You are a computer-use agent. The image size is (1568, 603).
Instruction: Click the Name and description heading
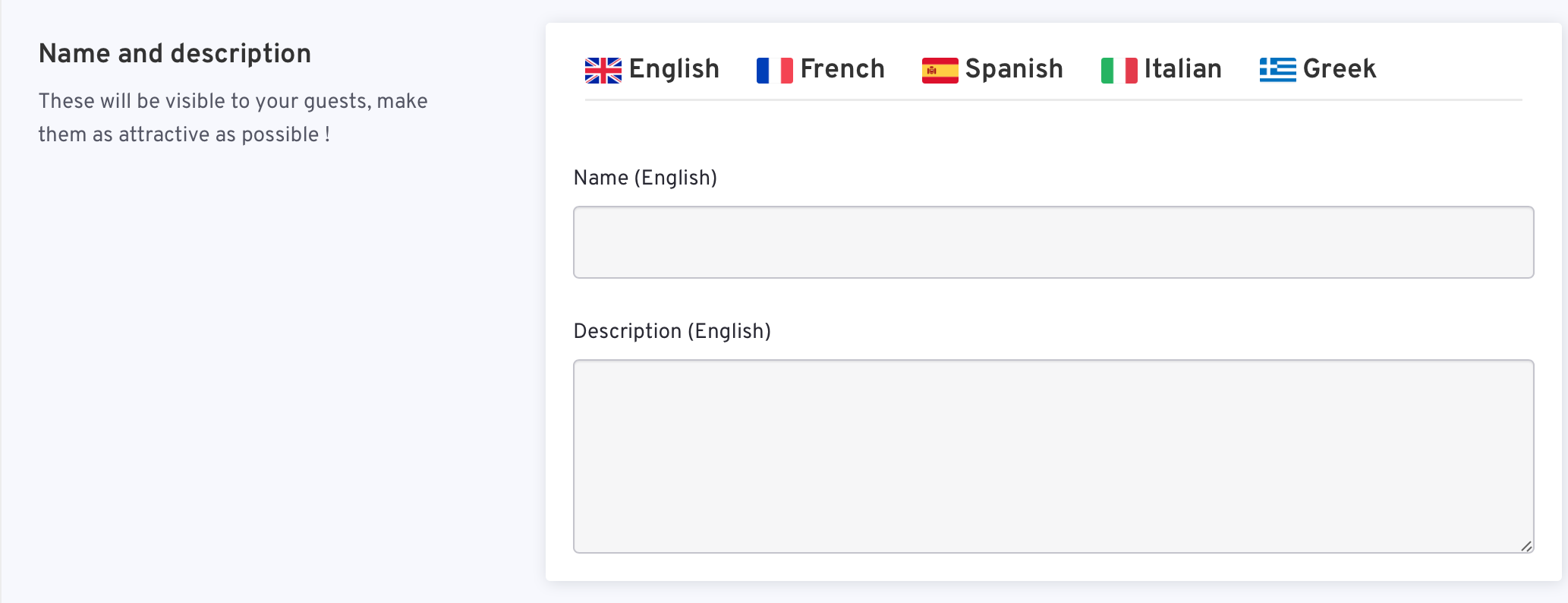click(175, 54)
